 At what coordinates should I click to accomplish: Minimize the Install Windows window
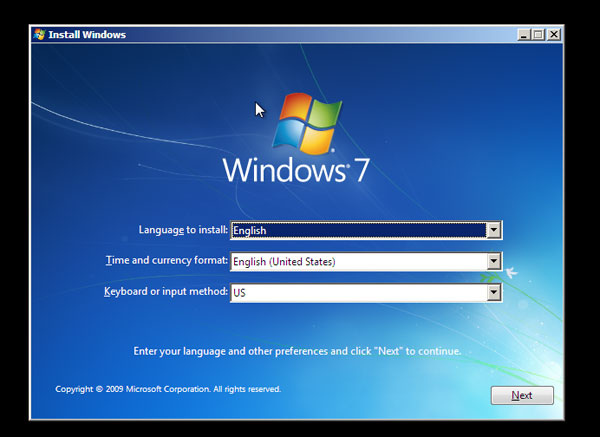click(x=524, y=35)
